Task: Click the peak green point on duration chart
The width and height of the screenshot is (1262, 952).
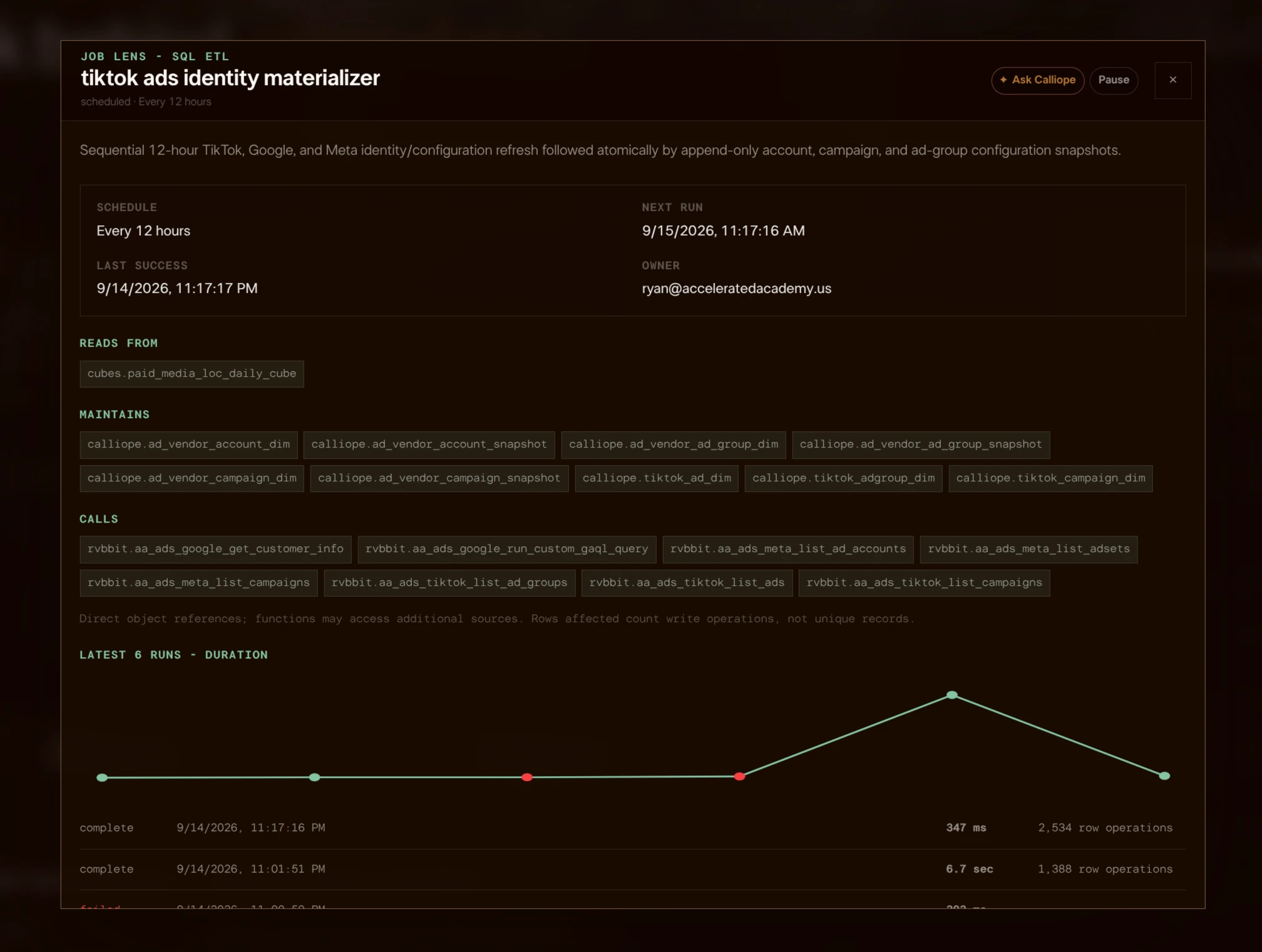Action: coord(952,695)
